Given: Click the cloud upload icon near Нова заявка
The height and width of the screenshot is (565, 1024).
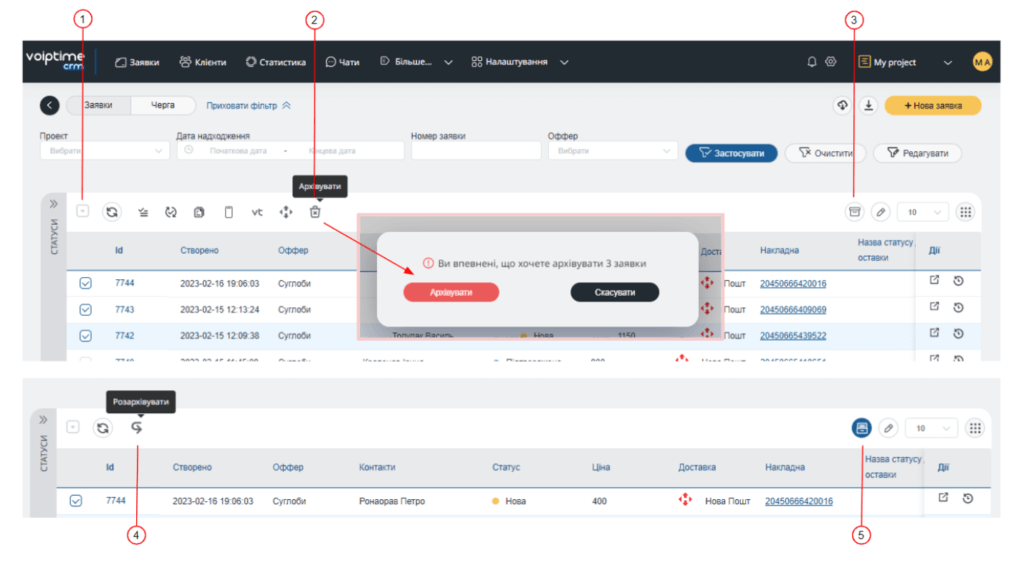Looking at the screenshot, I should (842, 105).
